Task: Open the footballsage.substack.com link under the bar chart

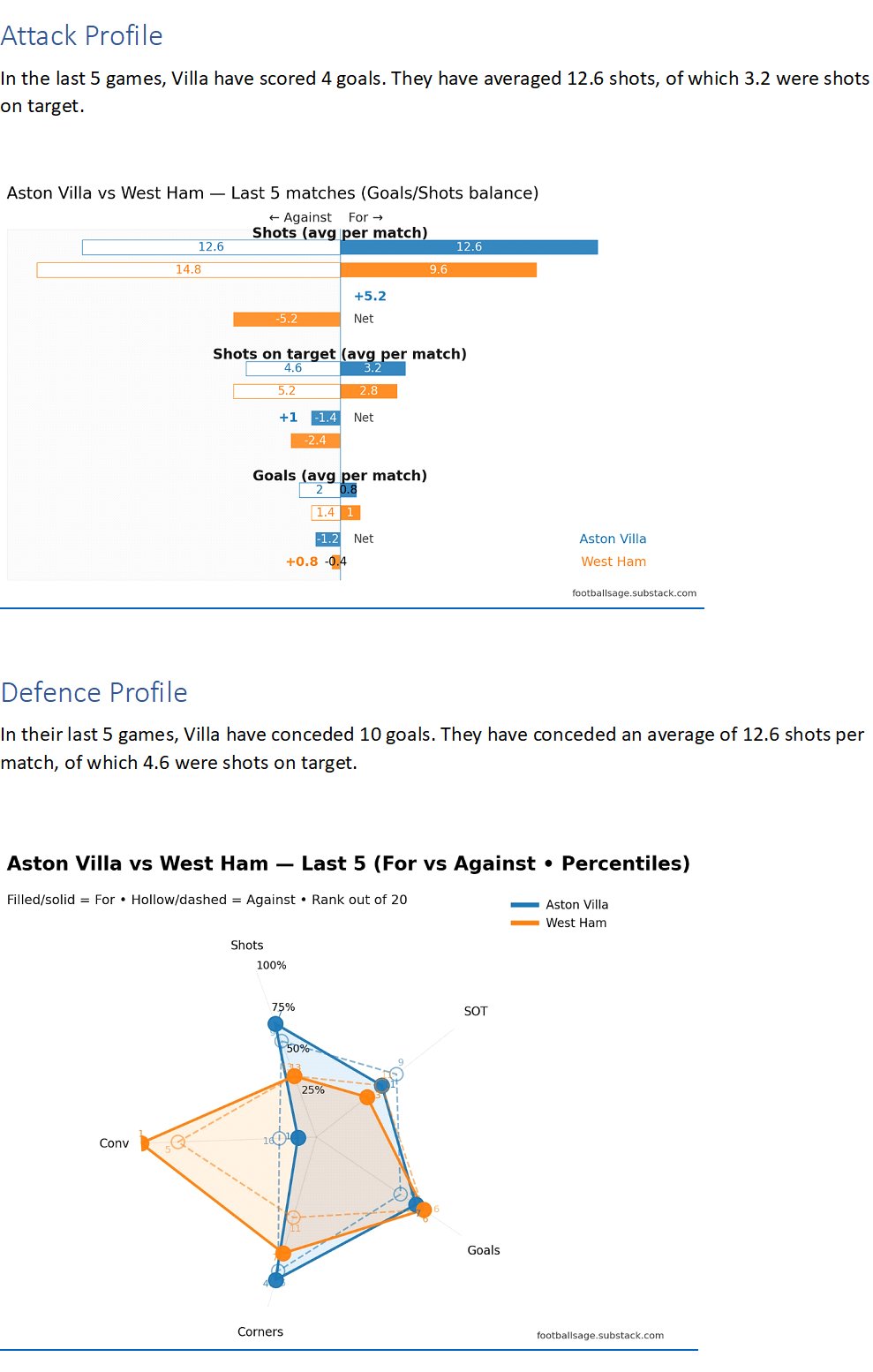Action: [x=634, y=593]
